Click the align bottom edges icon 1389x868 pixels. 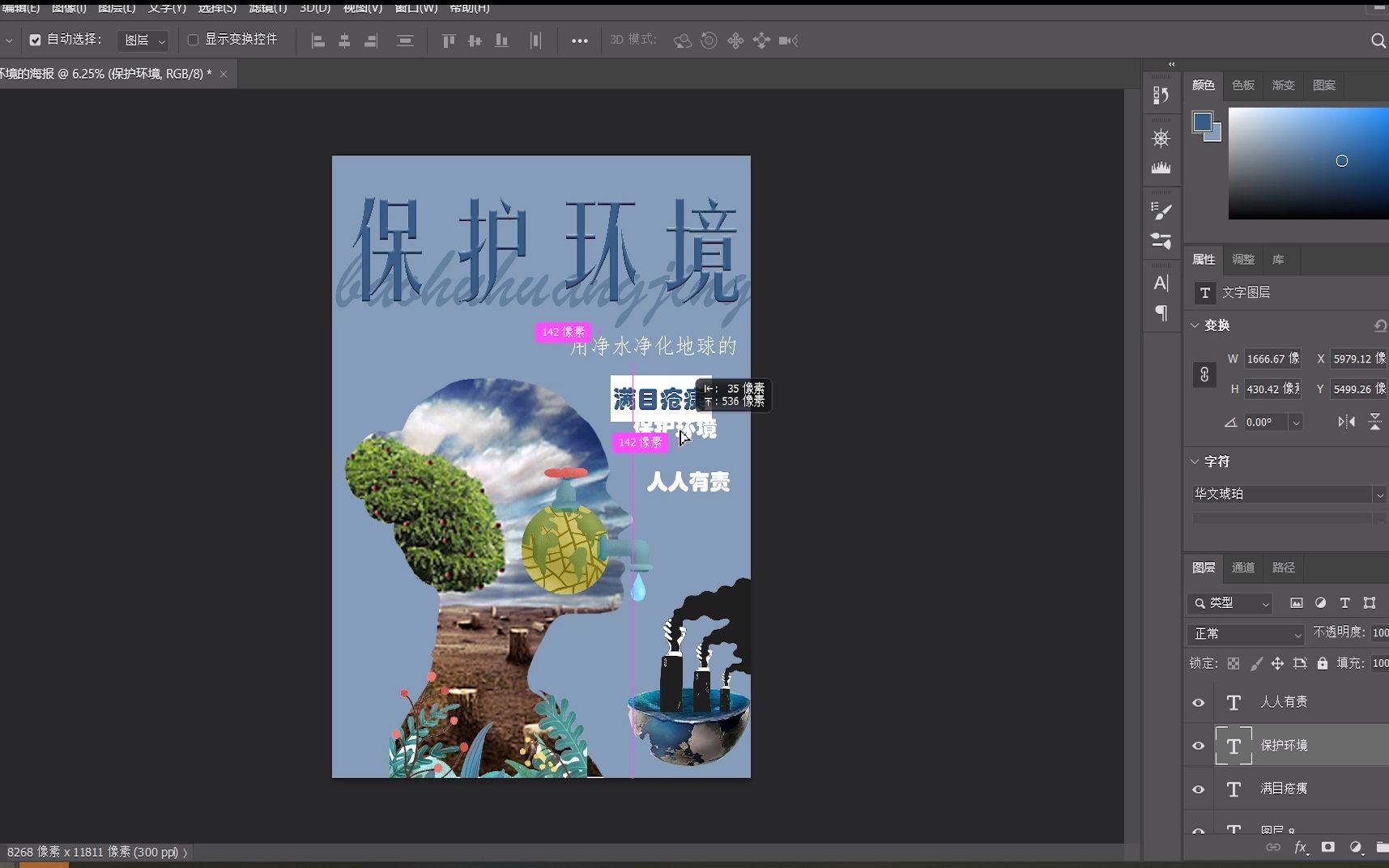502,40
